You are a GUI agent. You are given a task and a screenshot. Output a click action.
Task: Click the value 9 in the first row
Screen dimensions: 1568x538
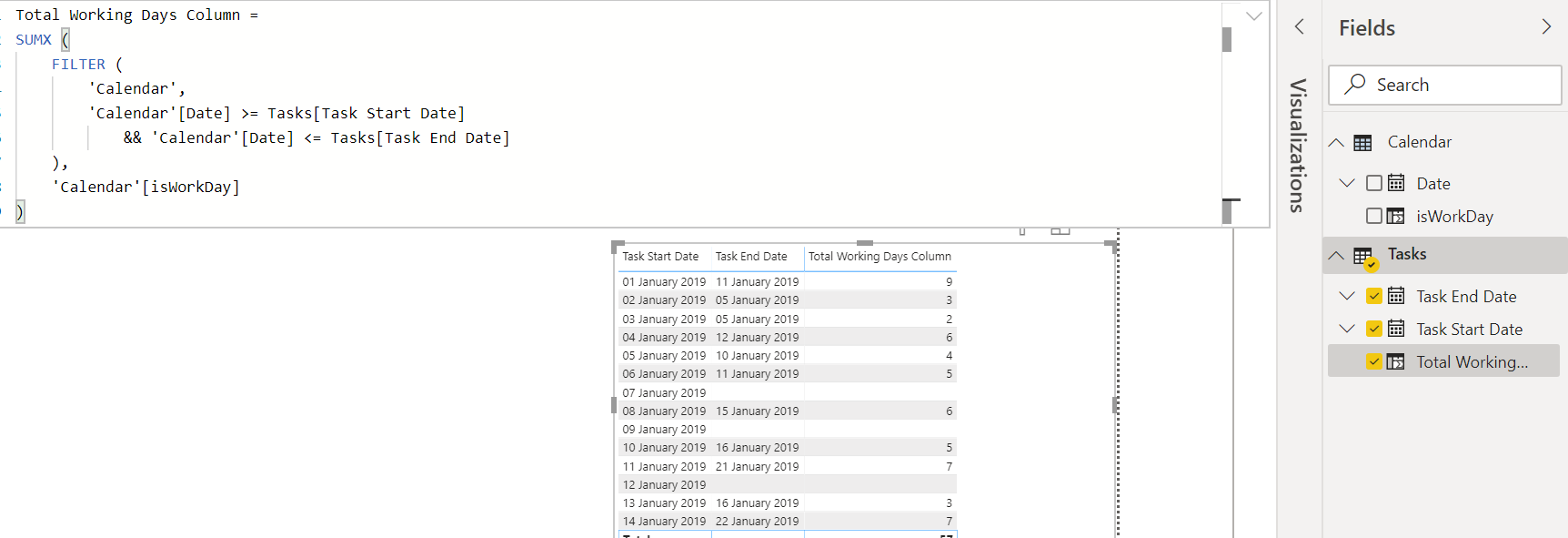click(x=949, y=282)
